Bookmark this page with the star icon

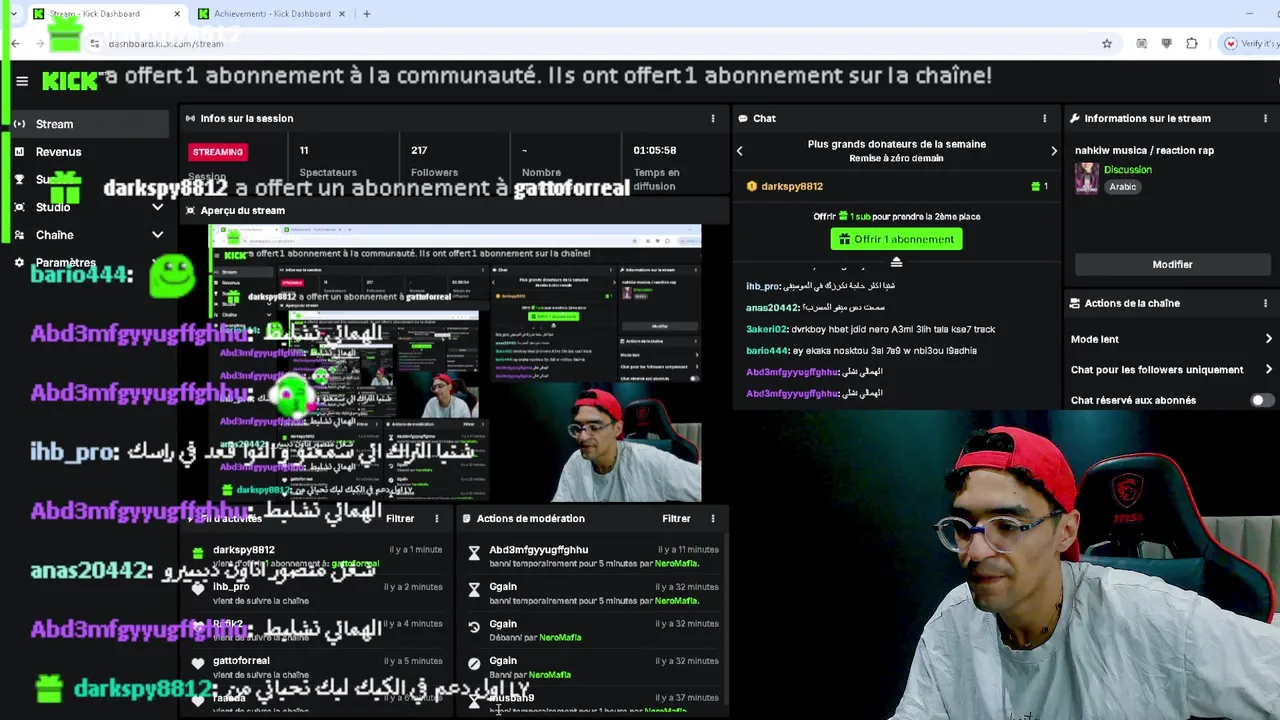click(x=1107, y=43)
